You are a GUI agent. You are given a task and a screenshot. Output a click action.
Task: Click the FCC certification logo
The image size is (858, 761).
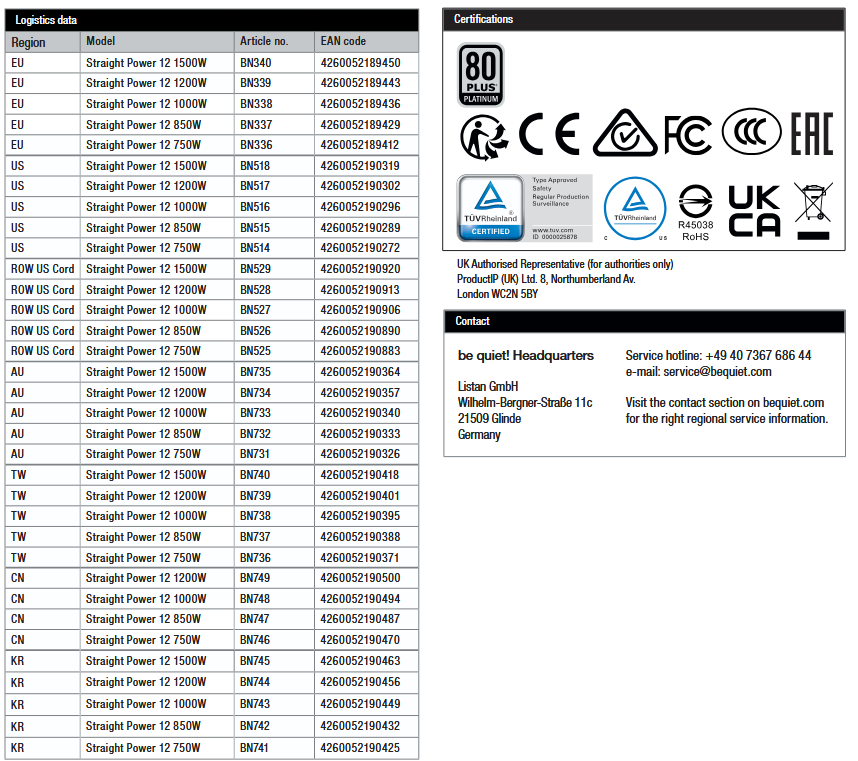[688, 135]
